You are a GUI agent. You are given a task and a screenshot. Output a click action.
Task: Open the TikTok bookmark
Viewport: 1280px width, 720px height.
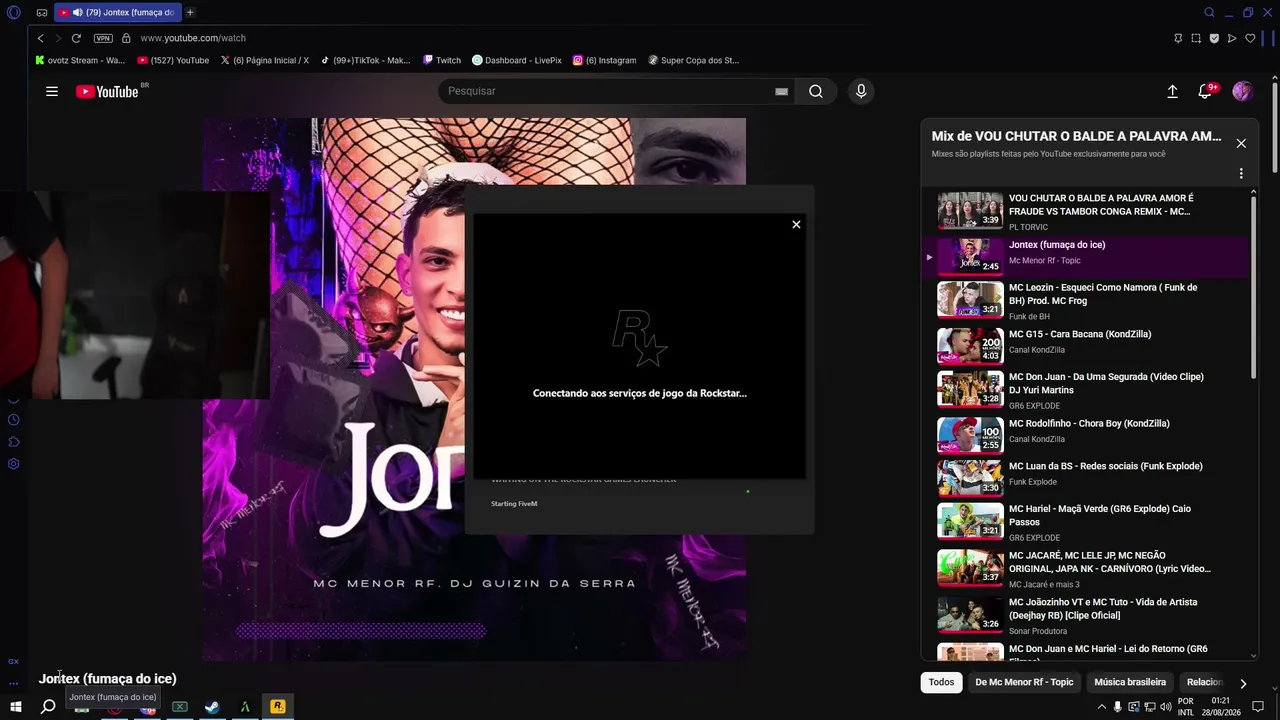[365, 60]
